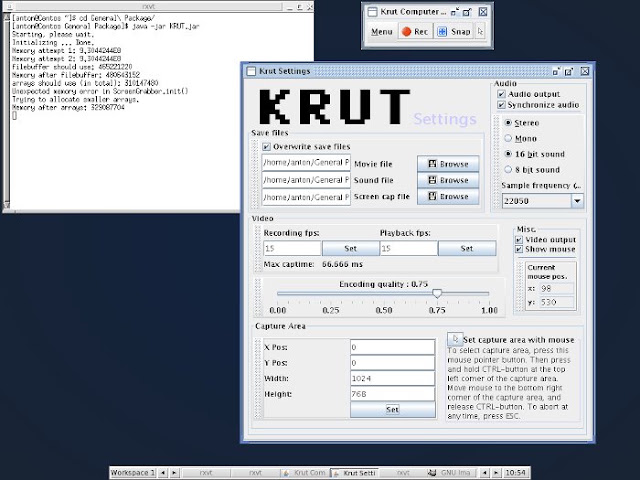Edit the Width field showing 1024
Viewport: 640px width, 480px height.
(393, 378)
